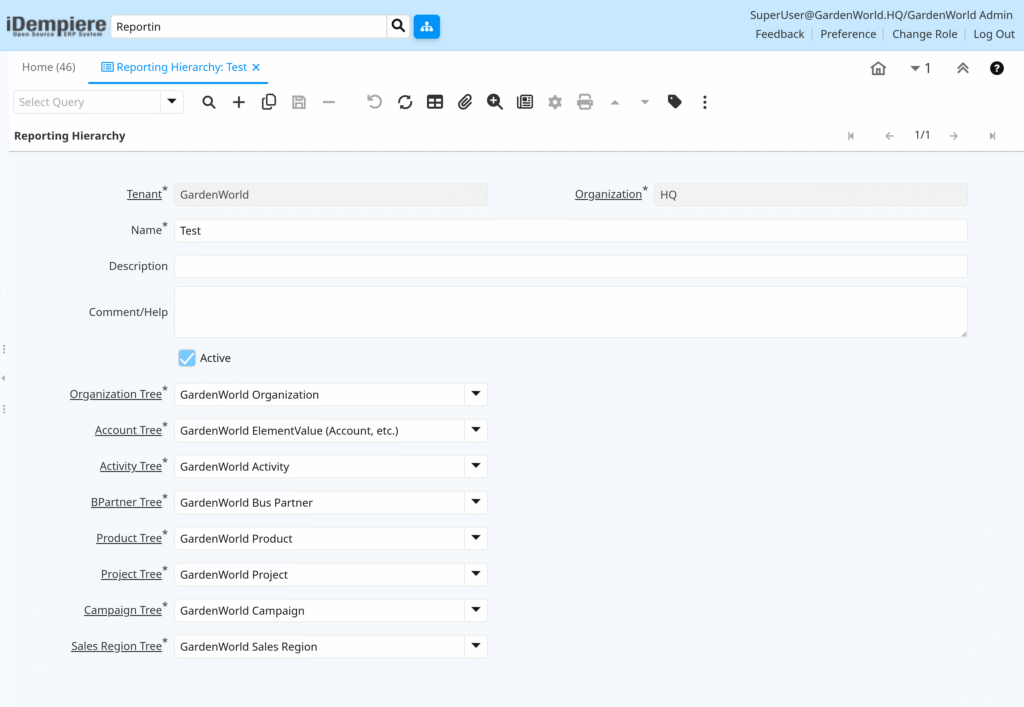Open the menu tree button
1024x707 pixels.
pyautogui.click(x=426, y=27)
